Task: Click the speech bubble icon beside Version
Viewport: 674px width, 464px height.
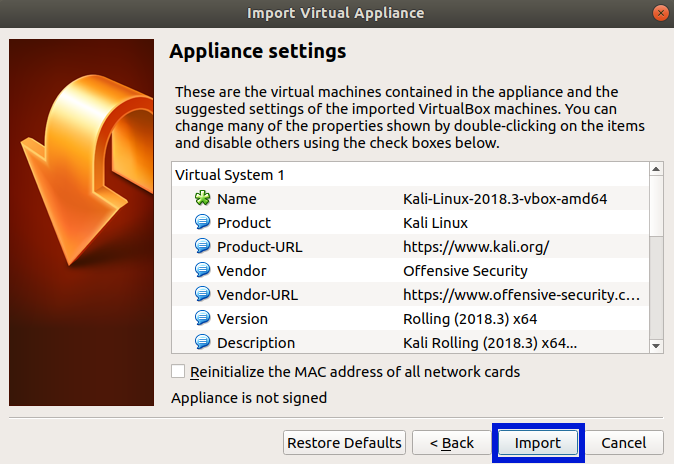Action: [x=202, y=318]
